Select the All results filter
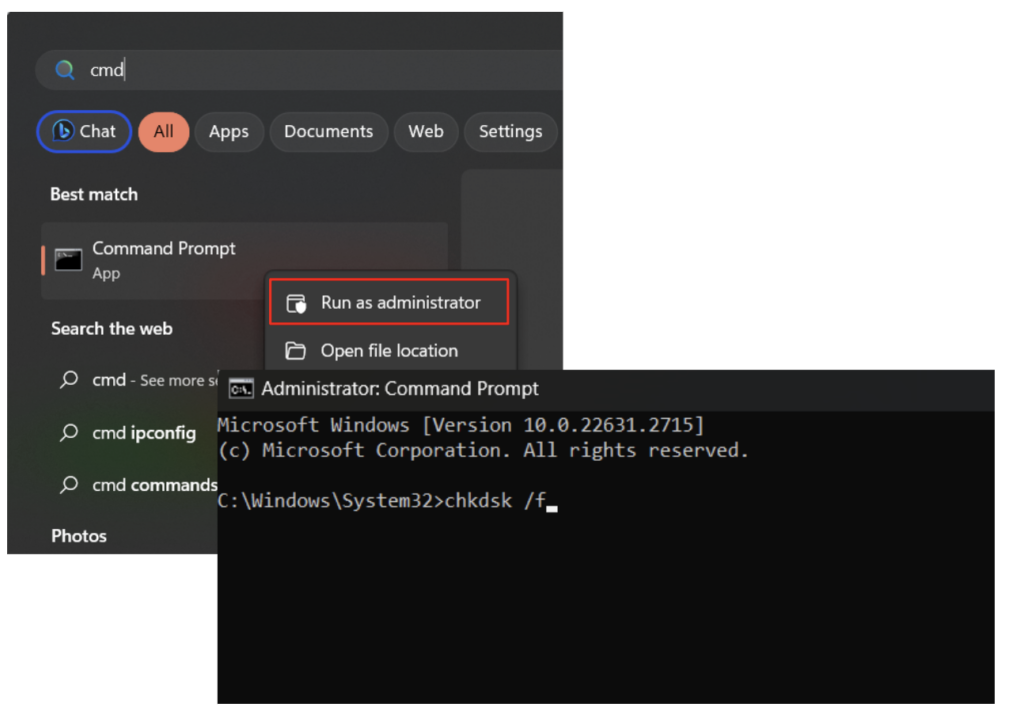The height and width of the screenshot is (711, 1024). (163, 131)
